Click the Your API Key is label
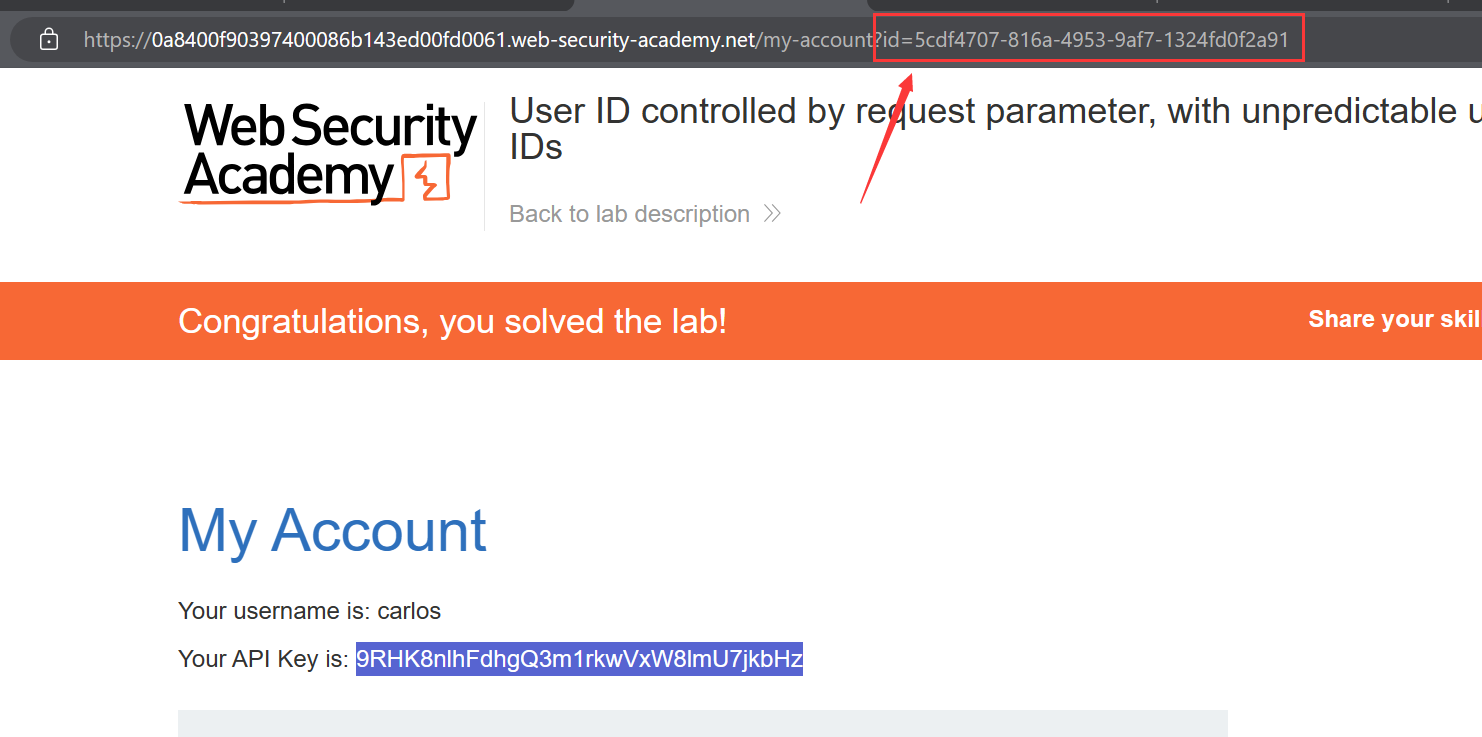 tap(263, 659)
